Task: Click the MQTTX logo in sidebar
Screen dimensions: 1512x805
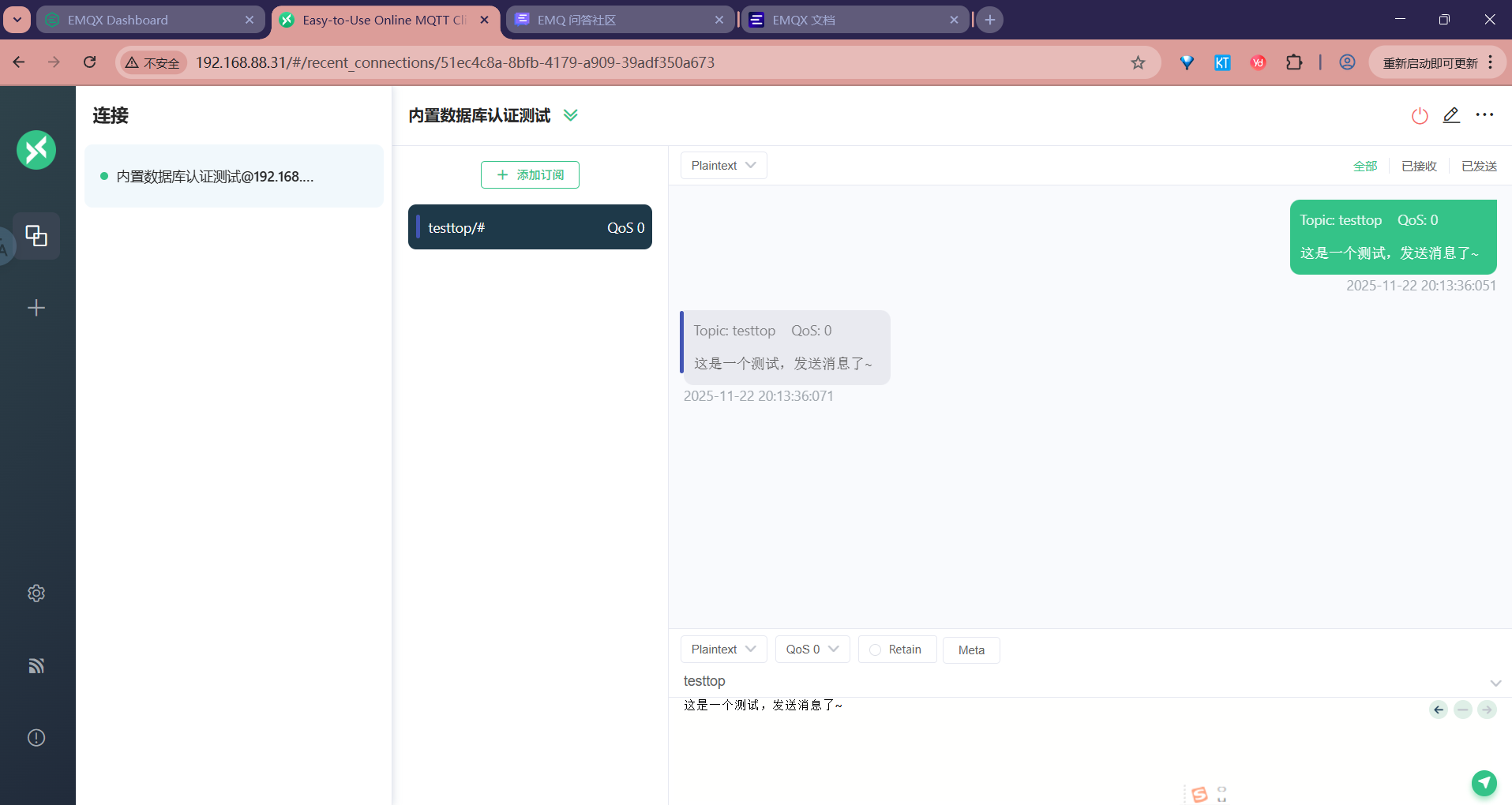Action: [x=36, y=150]
